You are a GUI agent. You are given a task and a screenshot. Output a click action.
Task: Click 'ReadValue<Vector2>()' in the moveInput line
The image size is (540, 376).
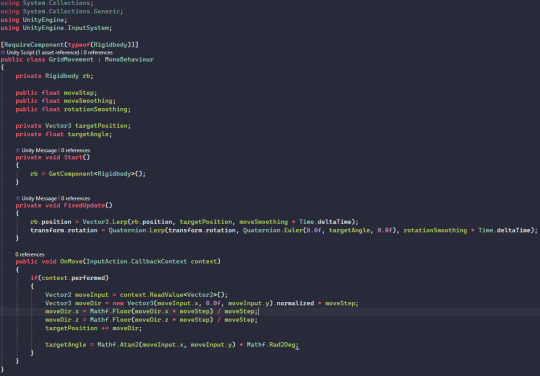187,295
